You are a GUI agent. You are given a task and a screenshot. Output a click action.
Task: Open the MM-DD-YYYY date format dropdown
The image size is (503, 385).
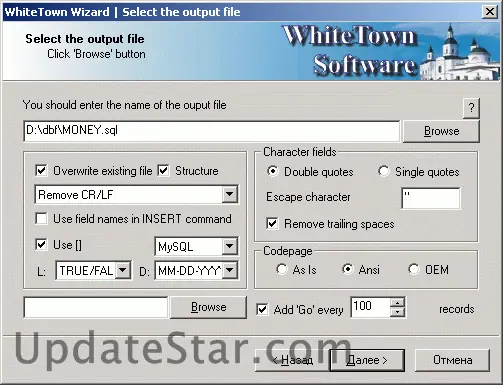(x=230, y=270)
